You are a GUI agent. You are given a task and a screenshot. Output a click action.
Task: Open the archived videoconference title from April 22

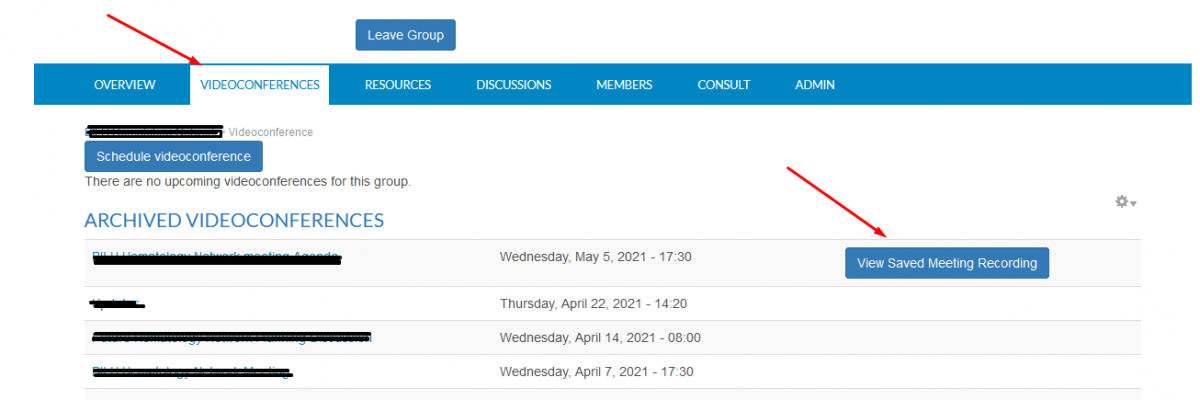[118, 302]
